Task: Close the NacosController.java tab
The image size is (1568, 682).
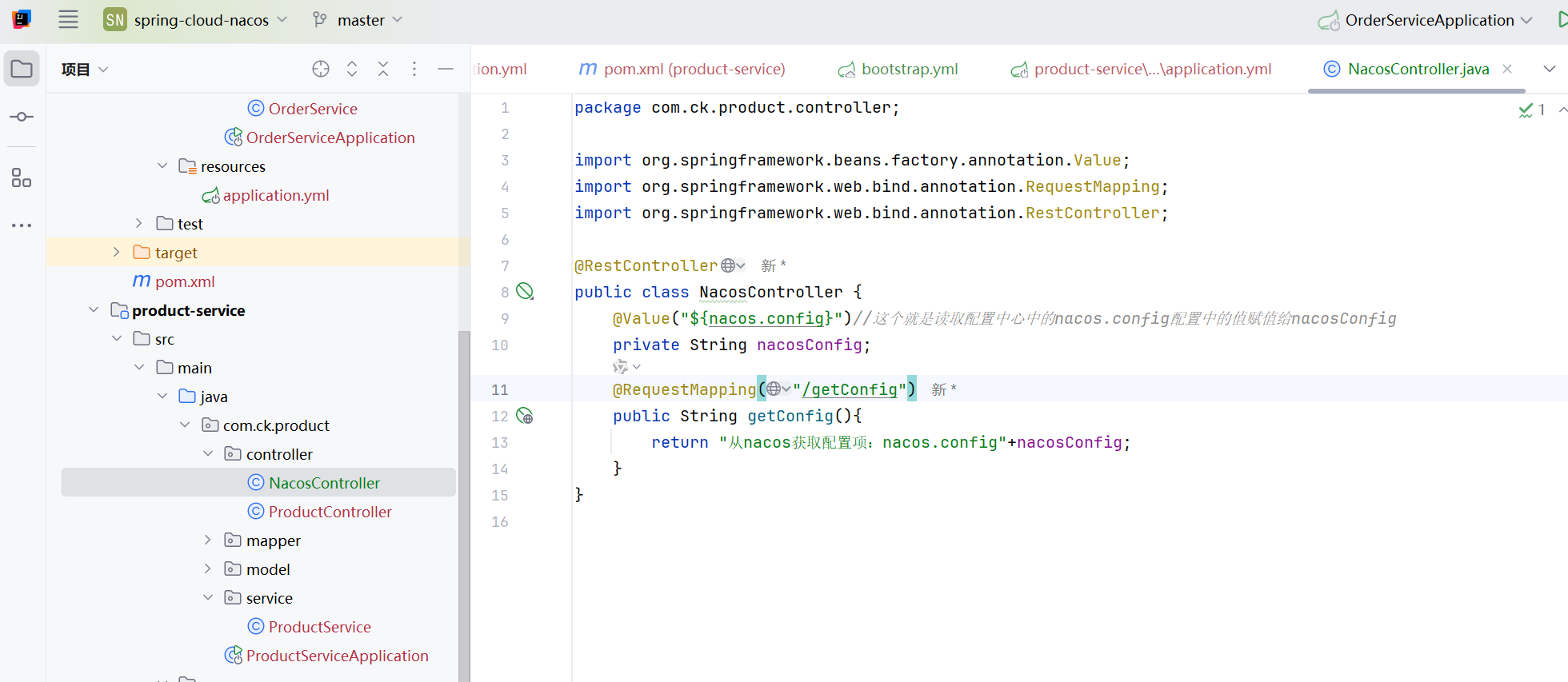Action: click(1507, 69)
